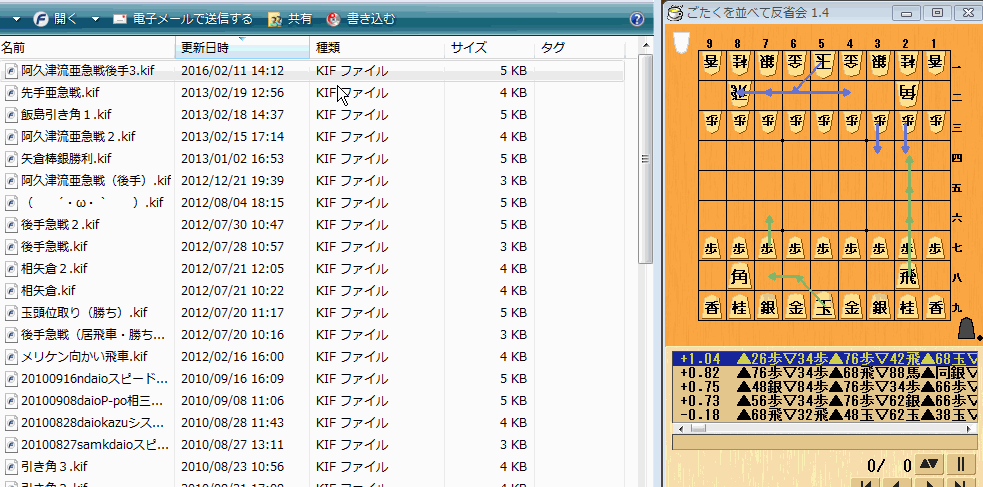Viewport: 983px width, 487px height.
Task: Click the file icon beside 後手急戦２.kif
Action: (x=10, y=224)
